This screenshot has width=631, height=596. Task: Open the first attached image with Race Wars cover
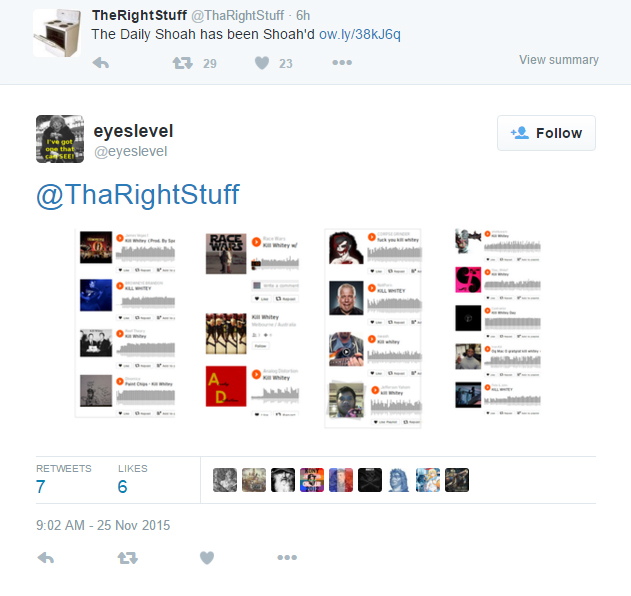point(252,324)
